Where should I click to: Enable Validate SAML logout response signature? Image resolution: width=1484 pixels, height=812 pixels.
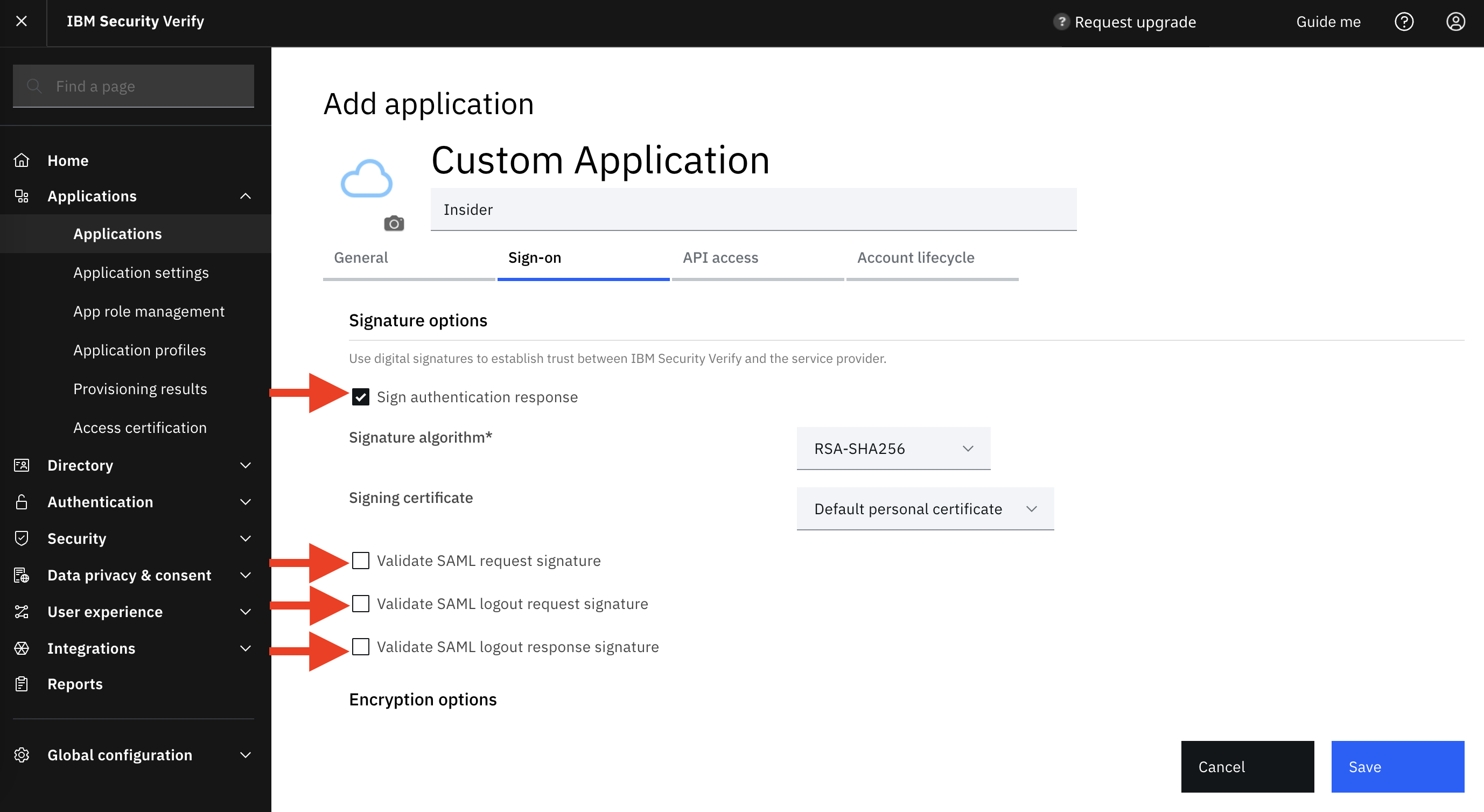(x=361, y=647)
